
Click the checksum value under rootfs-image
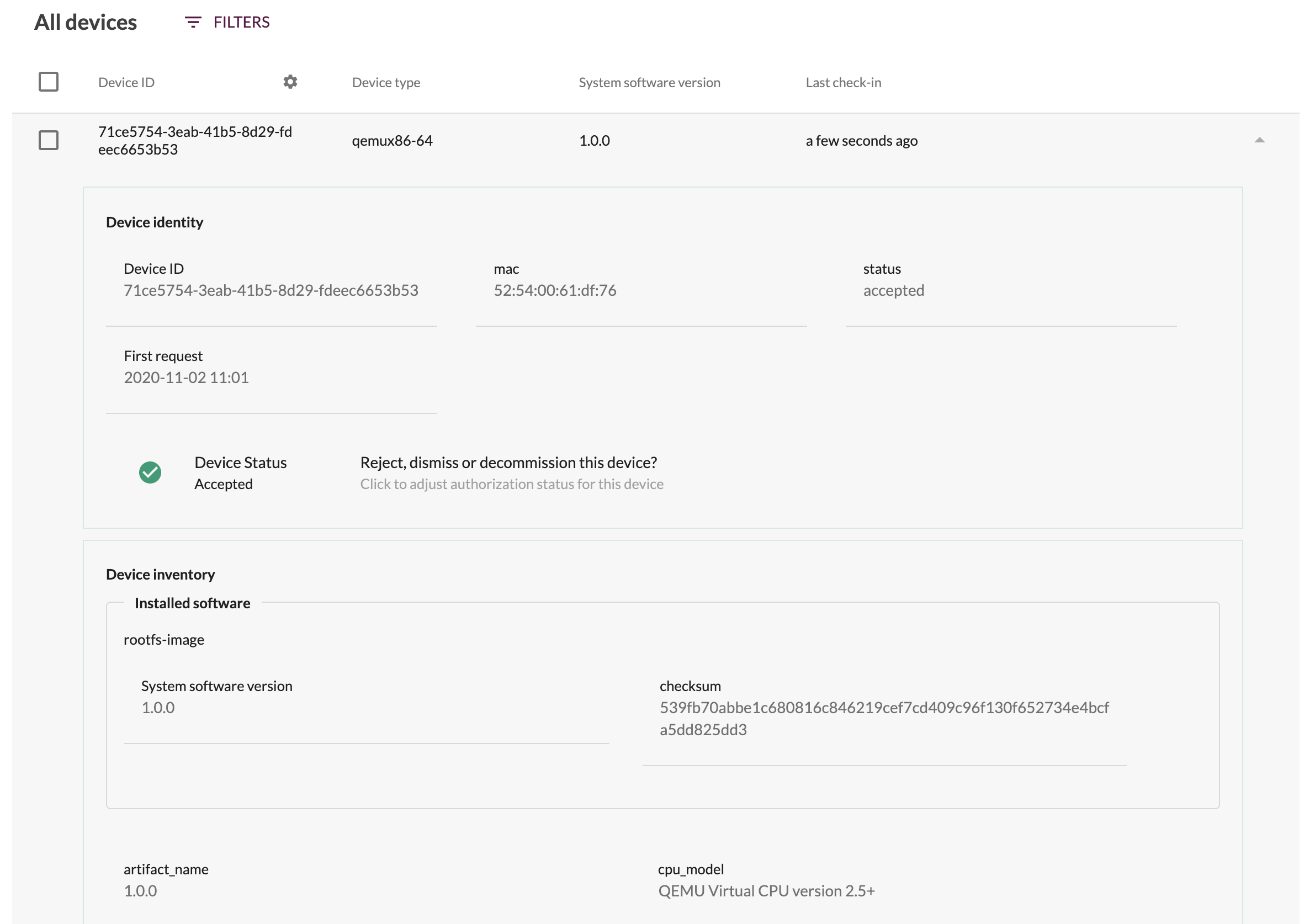click(884, 719)
